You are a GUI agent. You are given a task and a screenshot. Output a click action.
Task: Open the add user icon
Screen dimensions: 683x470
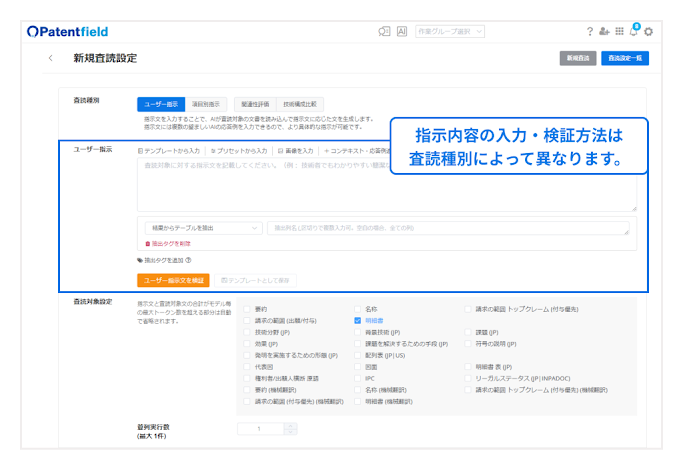pos(604,32)
